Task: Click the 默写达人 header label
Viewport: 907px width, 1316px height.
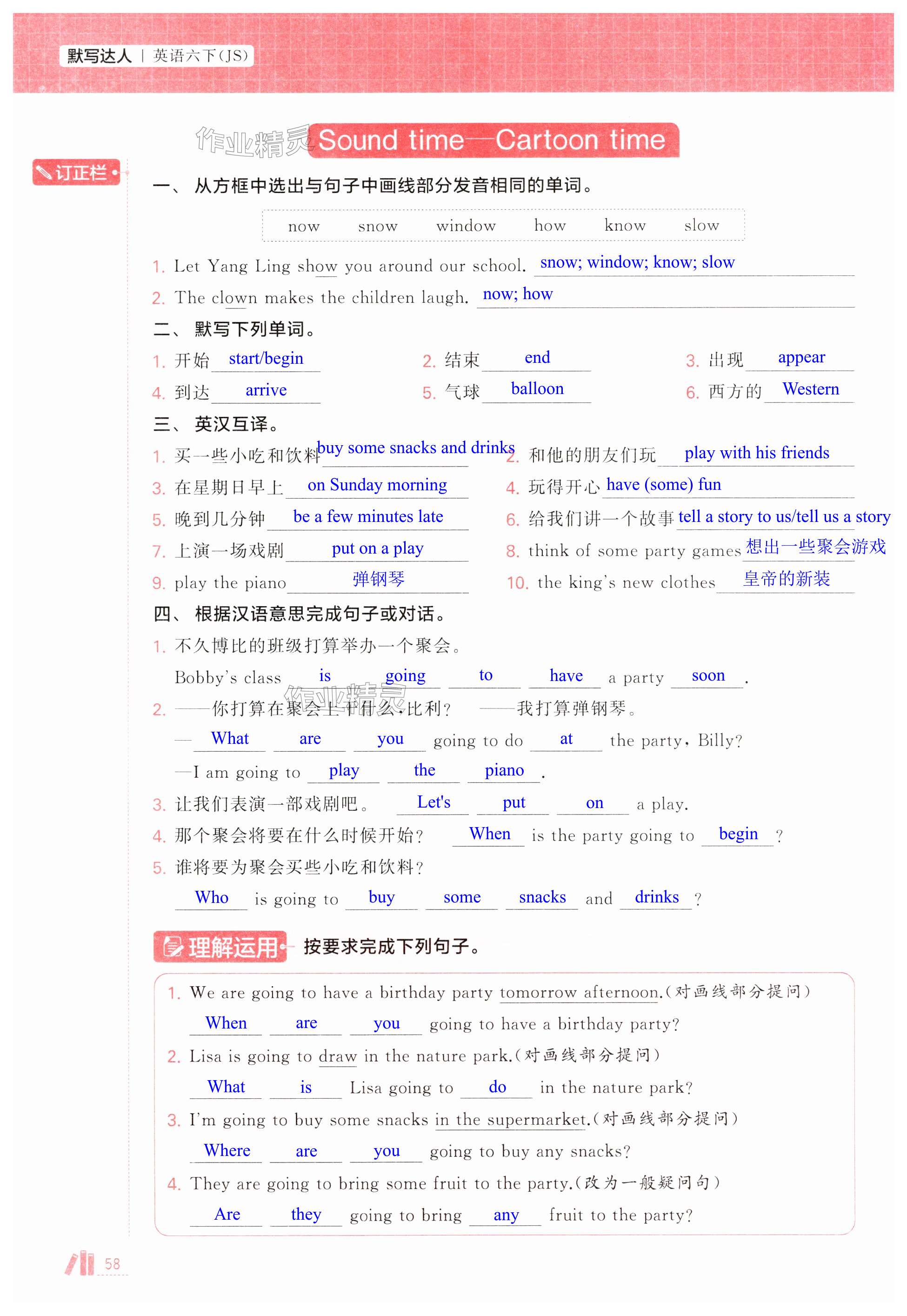Action: (x=100, y=56)
